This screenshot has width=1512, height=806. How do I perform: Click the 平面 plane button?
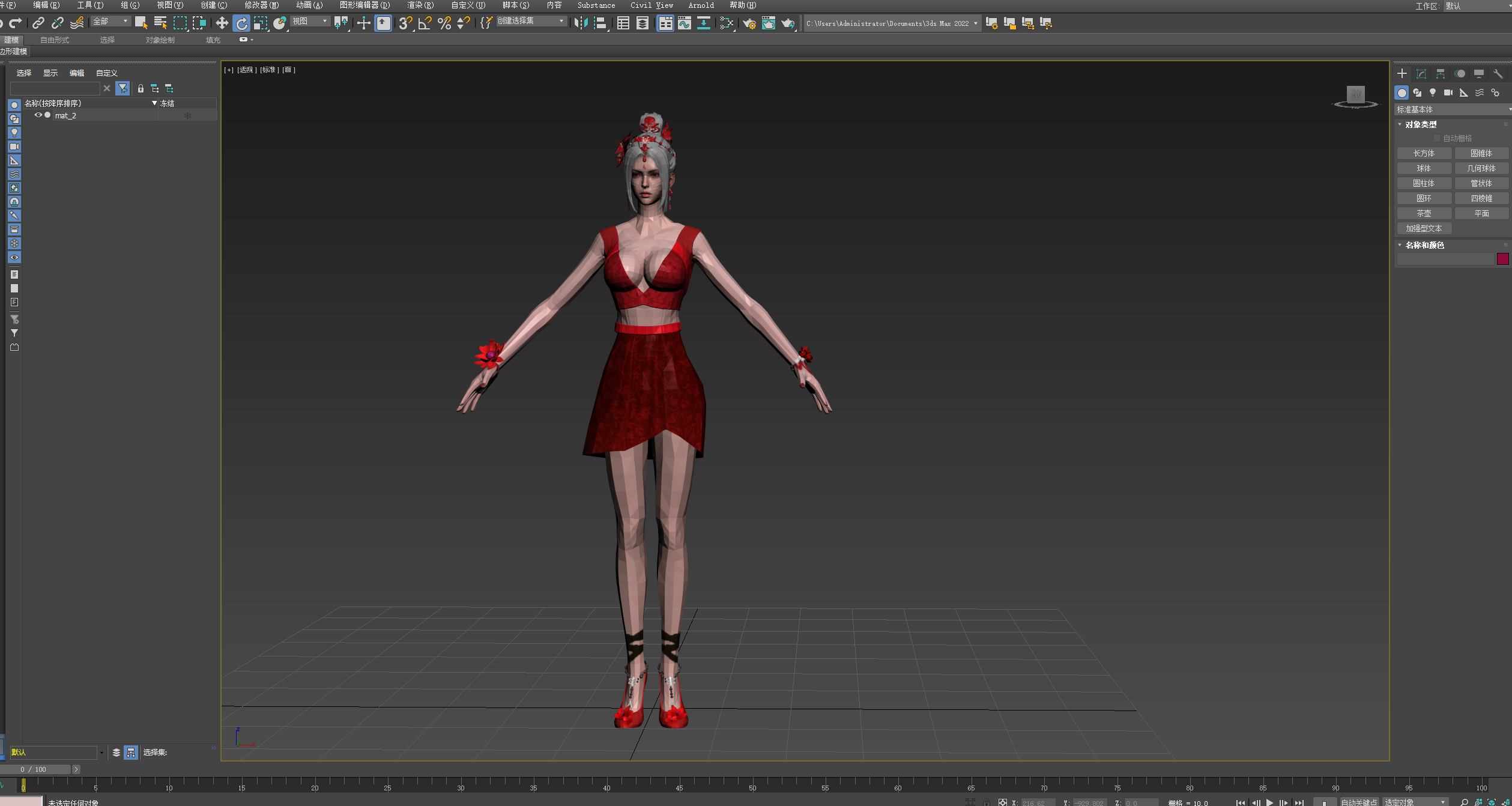(x=1481, y=213)
